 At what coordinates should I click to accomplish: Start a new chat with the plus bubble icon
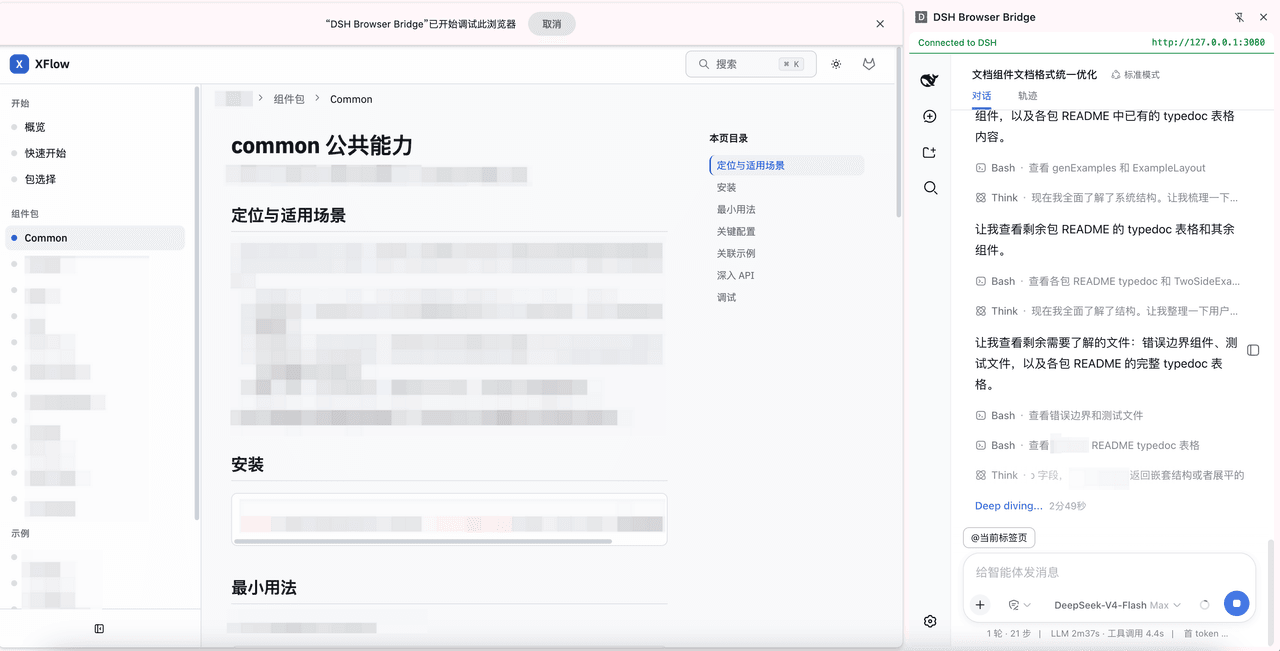tap(930, 117)
